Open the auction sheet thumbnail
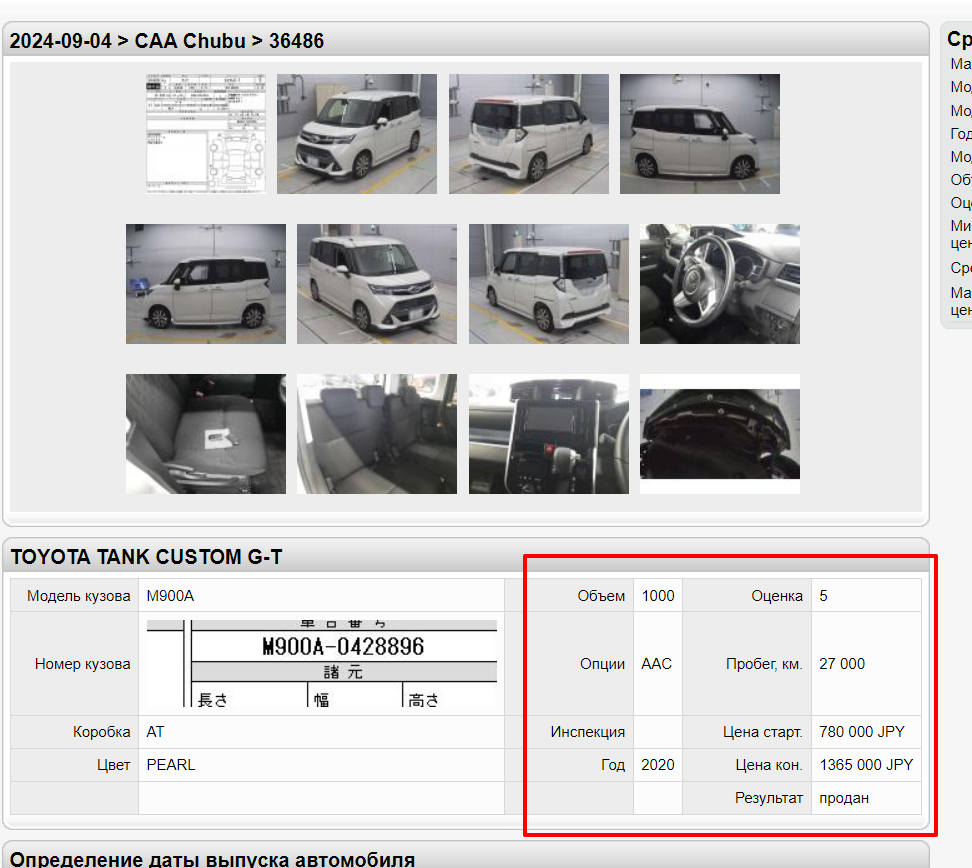Image resolution: width=972 pixels, height=868 pixels. [206, 134]
